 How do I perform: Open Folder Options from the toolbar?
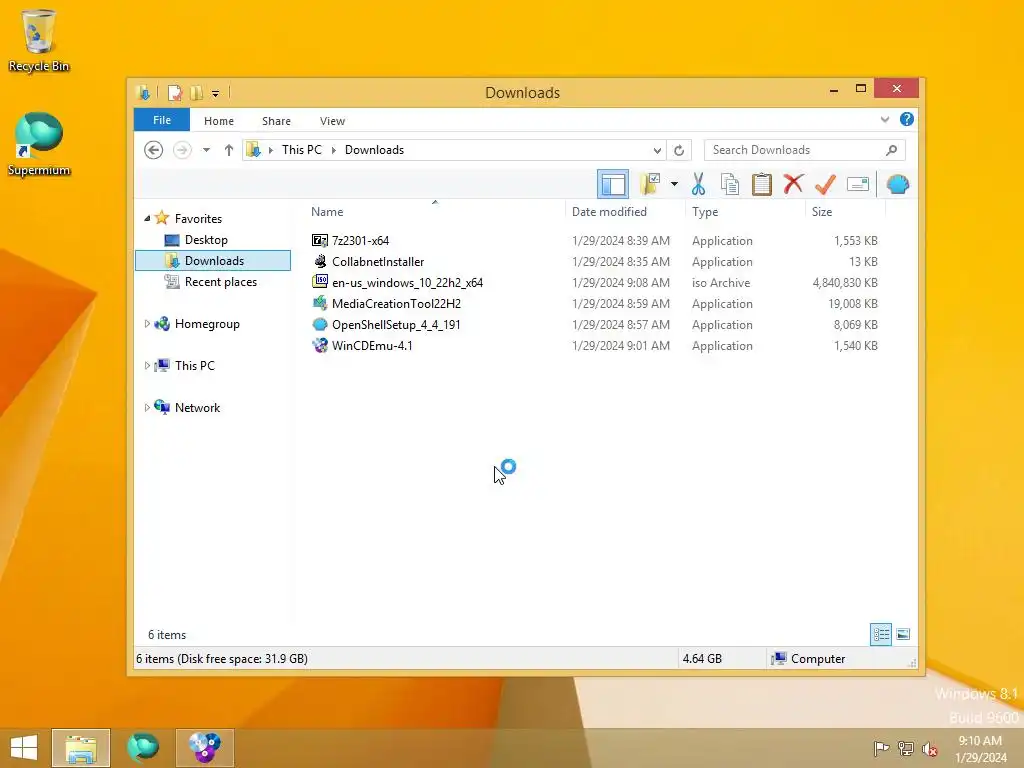[650, 184]
